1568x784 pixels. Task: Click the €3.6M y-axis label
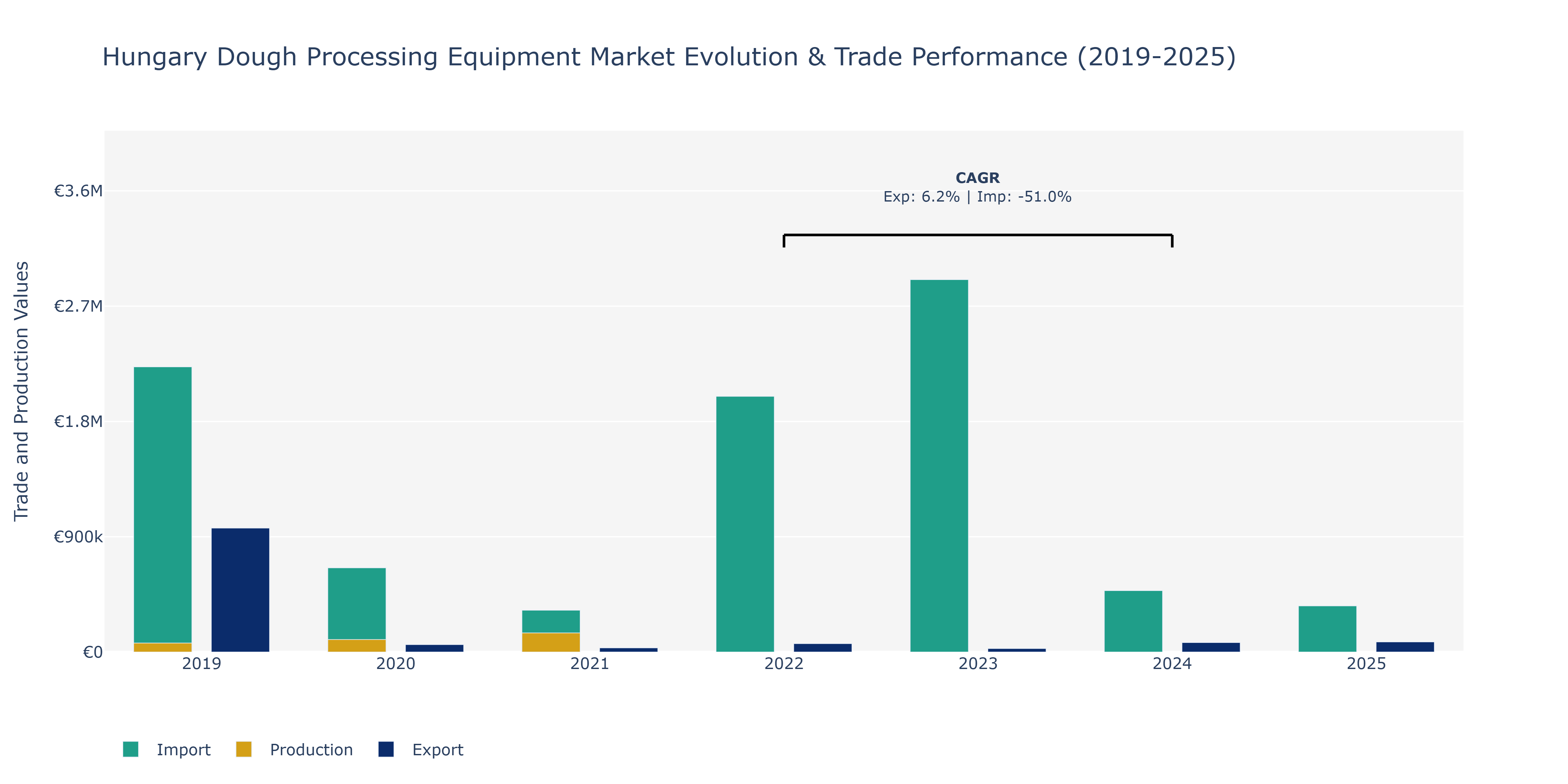point(78,191)
